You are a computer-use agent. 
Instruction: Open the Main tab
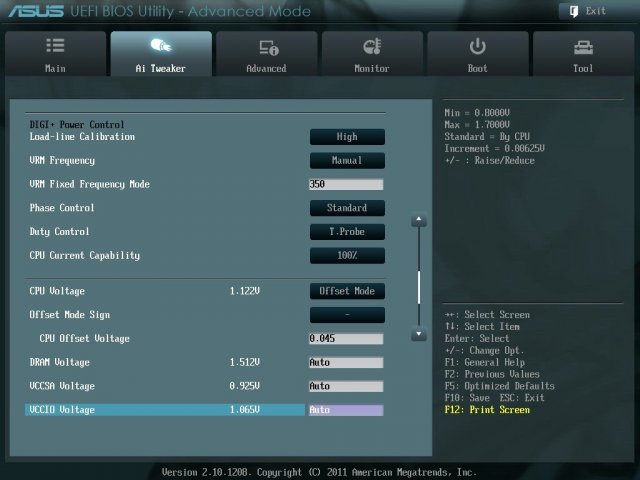tap(56, 53)
